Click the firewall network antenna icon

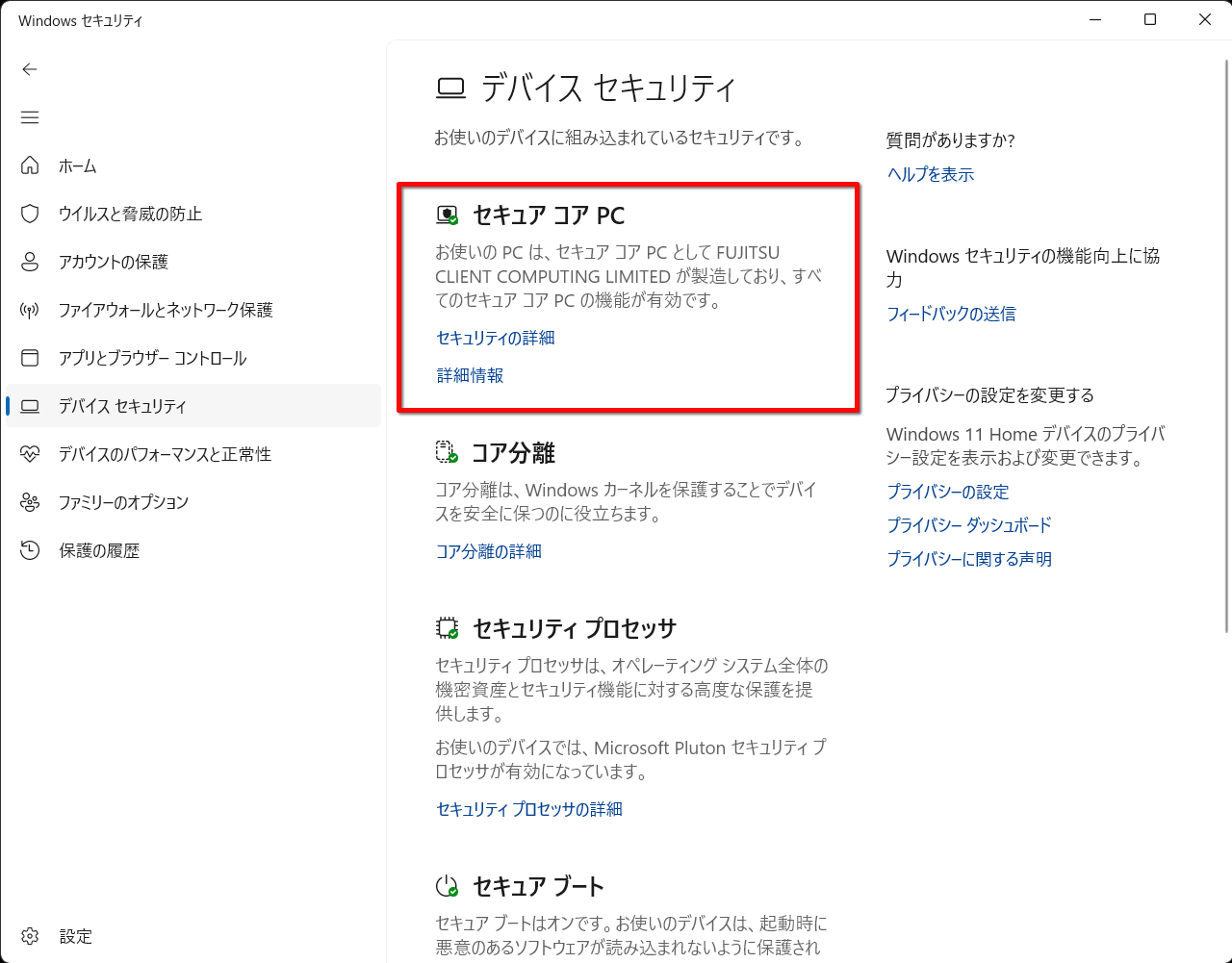click(x=30, y=310)
